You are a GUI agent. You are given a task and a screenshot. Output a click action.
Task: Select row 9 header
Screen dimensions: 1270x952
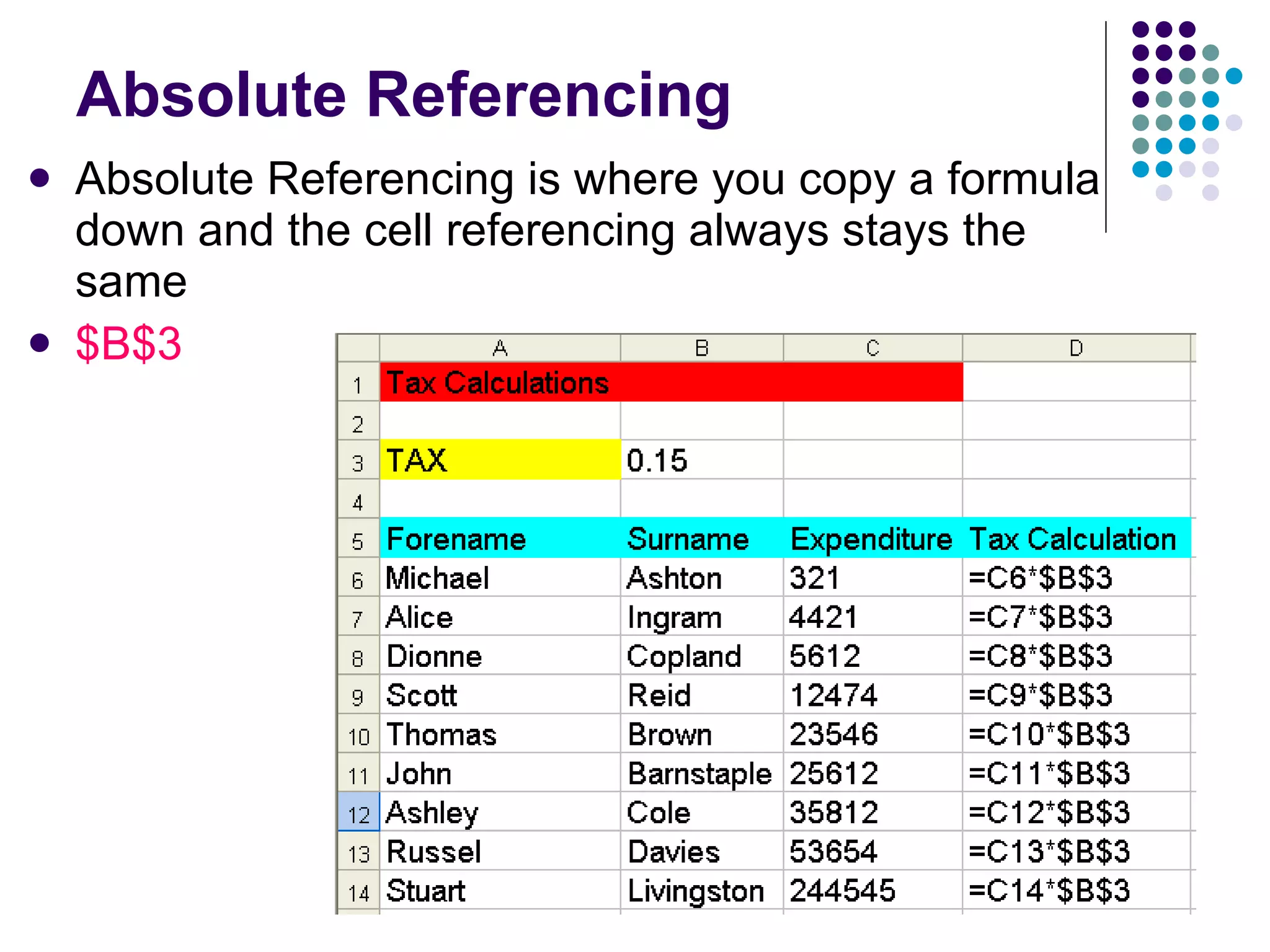(358, 695)
